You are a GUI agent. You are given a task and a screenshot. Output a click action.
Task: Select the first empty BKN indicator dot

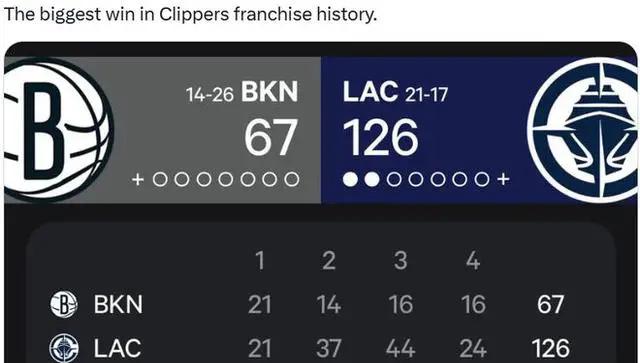tap(160, 179)
